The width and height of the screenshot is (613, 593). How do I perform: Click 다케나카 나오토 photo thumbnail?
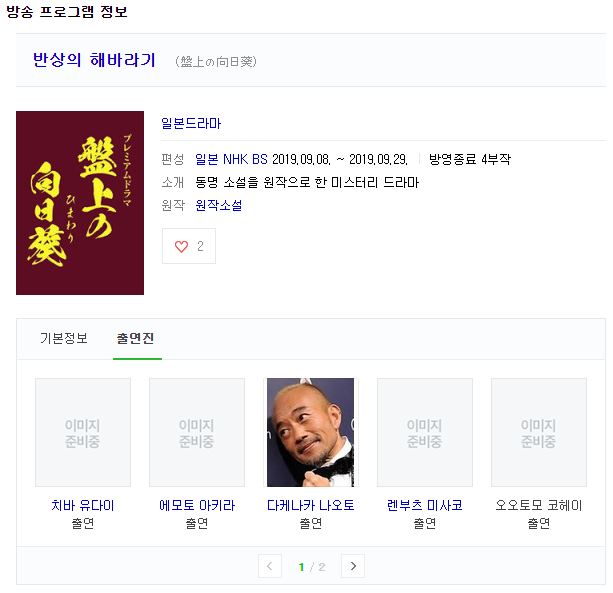click(310, 432)
